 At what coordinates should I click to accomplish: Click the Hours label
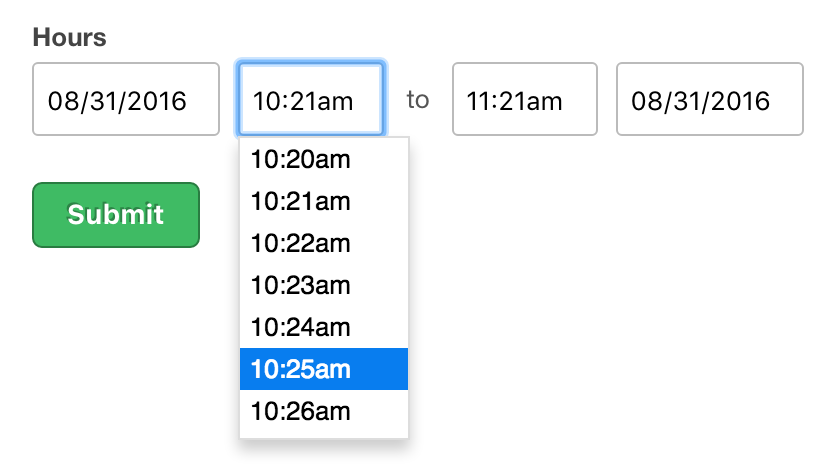pos(70,38)
